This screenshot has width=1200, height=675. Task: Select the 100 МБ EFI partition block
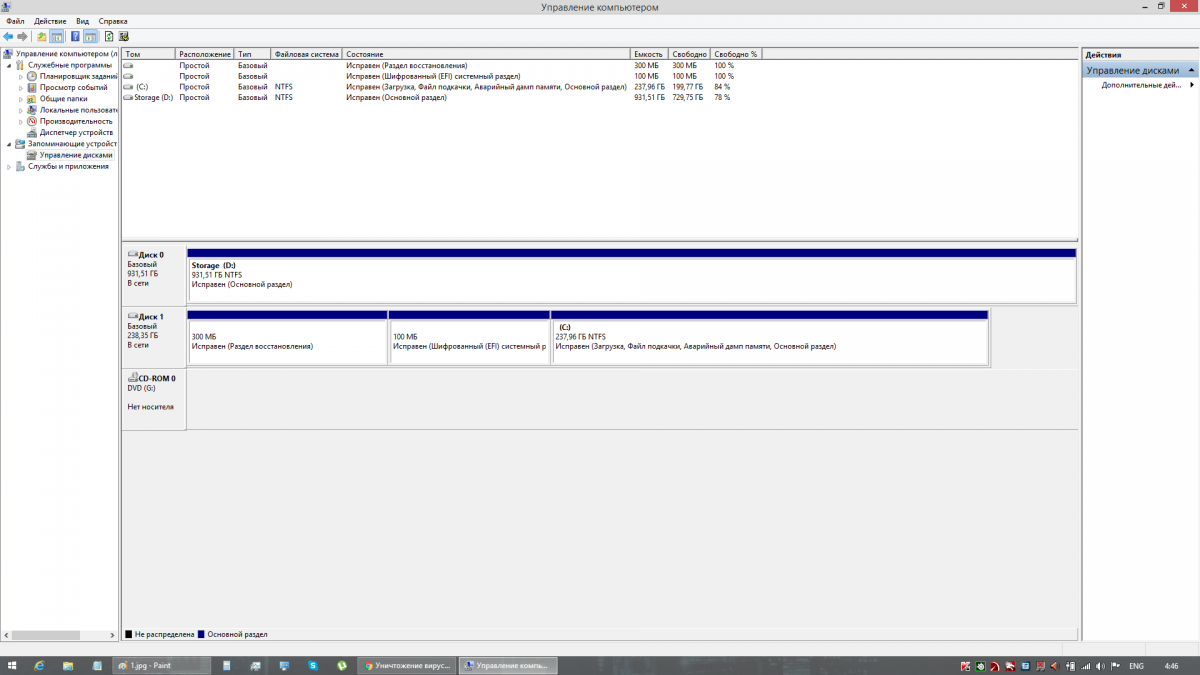469,338
